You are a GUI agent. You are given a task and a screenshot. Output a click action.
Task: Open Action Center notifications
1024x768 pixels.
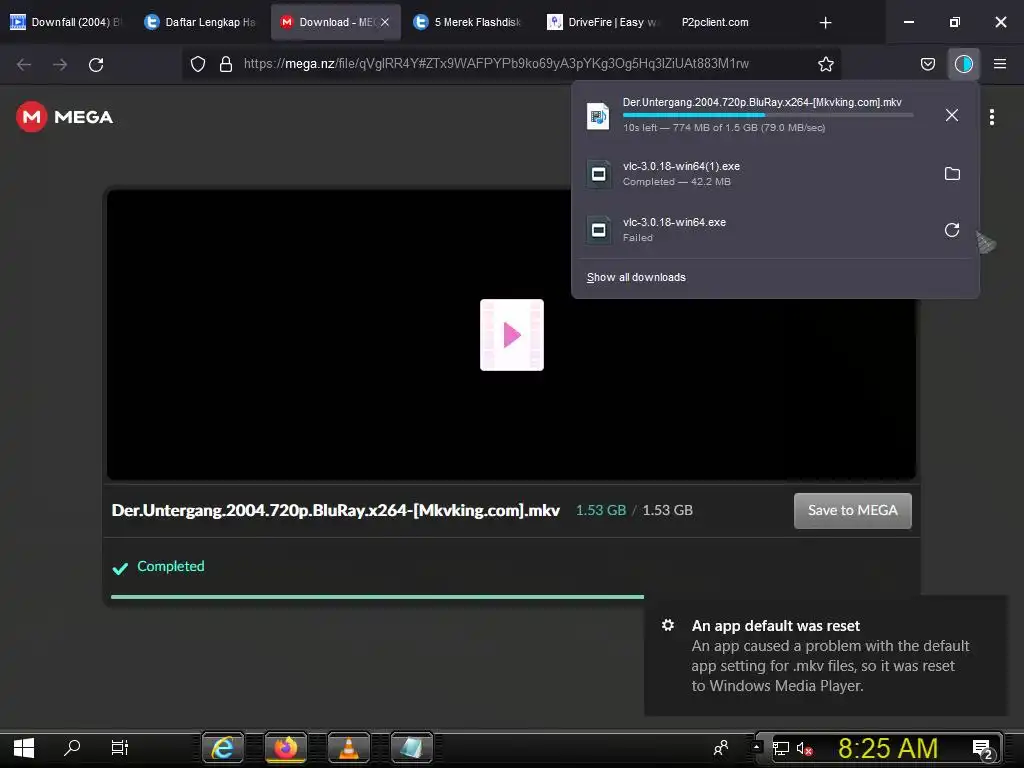(x=983, y=749)
